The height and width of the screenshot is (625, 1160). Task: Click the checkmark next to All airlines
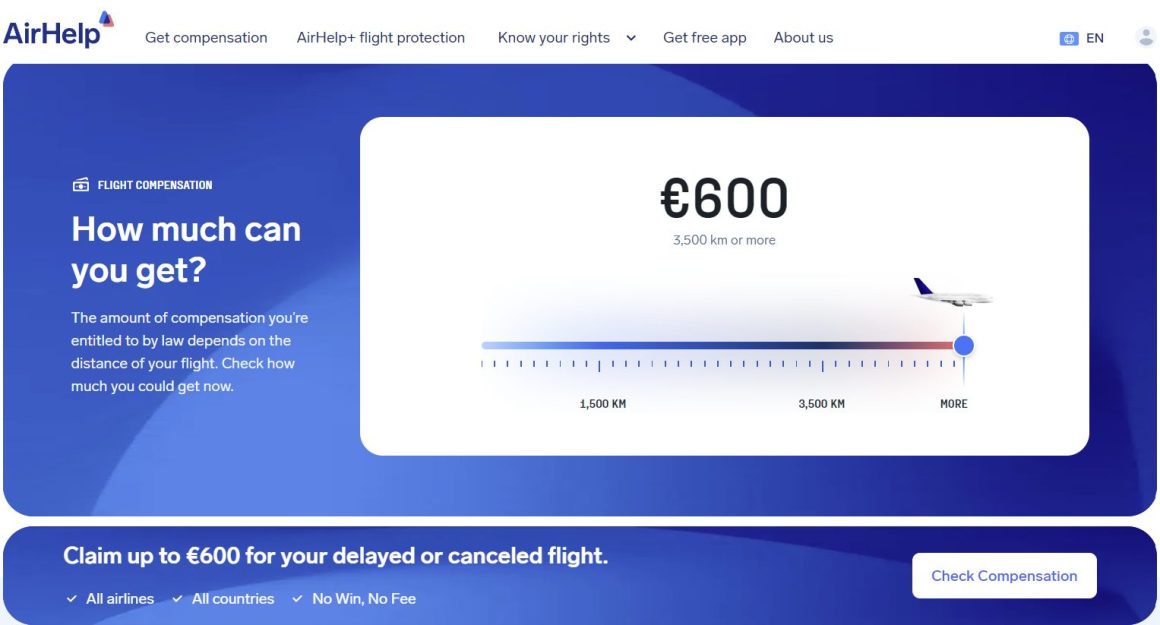pyautogui.click(x=70, y=598)
